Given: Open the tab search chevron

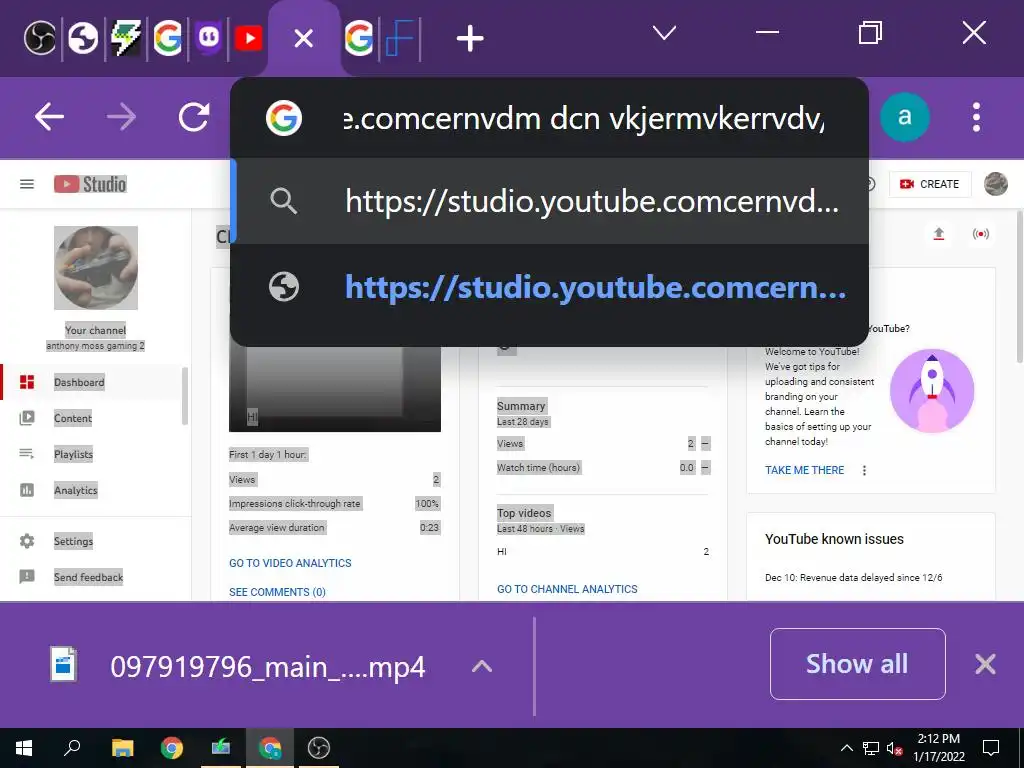Looking at the screenshot, I should (x=664, y=33).
